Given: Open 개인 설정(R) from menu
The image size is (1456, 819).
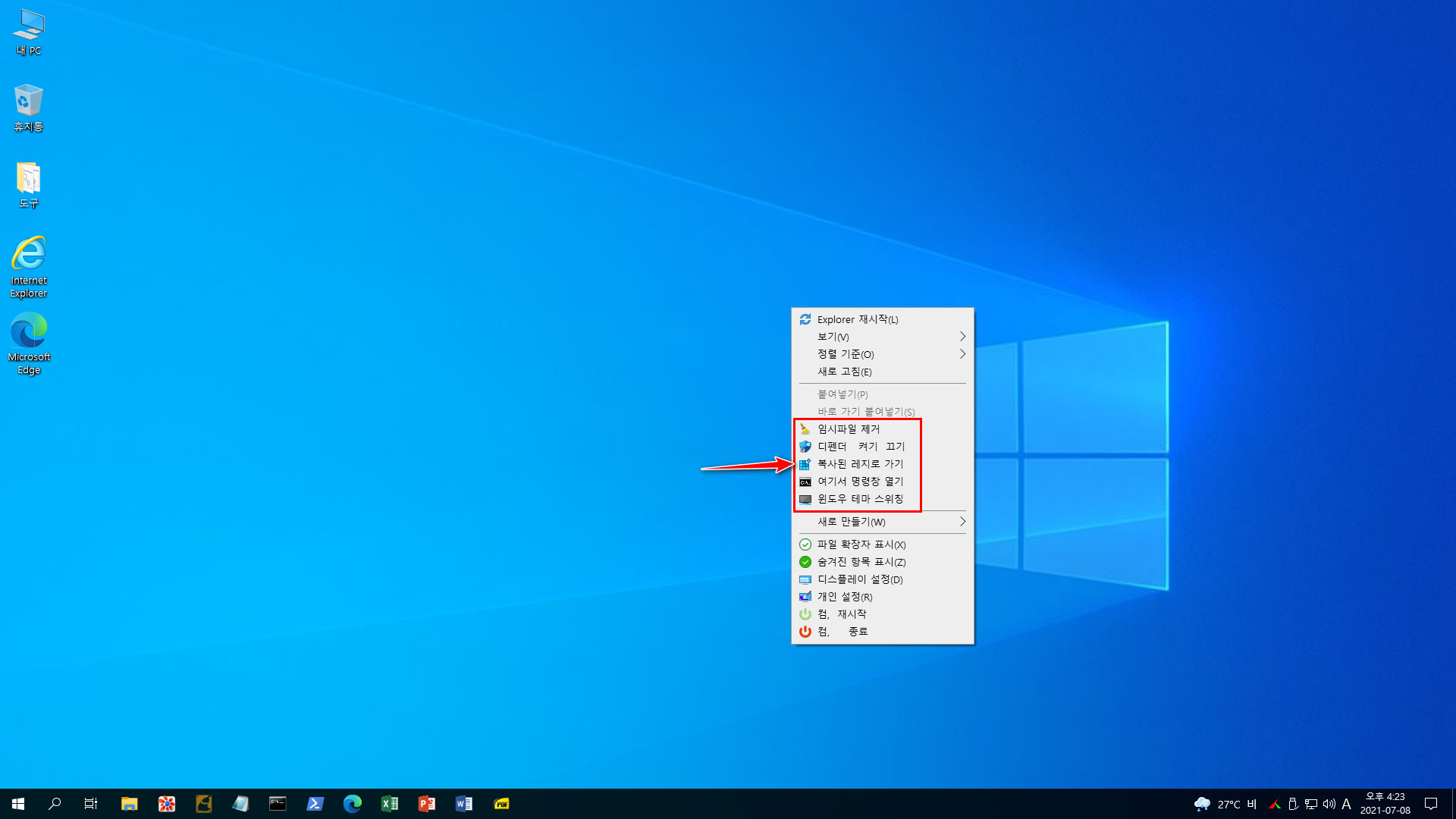Looking at the screenshot, I should click(x=882, y=597).
